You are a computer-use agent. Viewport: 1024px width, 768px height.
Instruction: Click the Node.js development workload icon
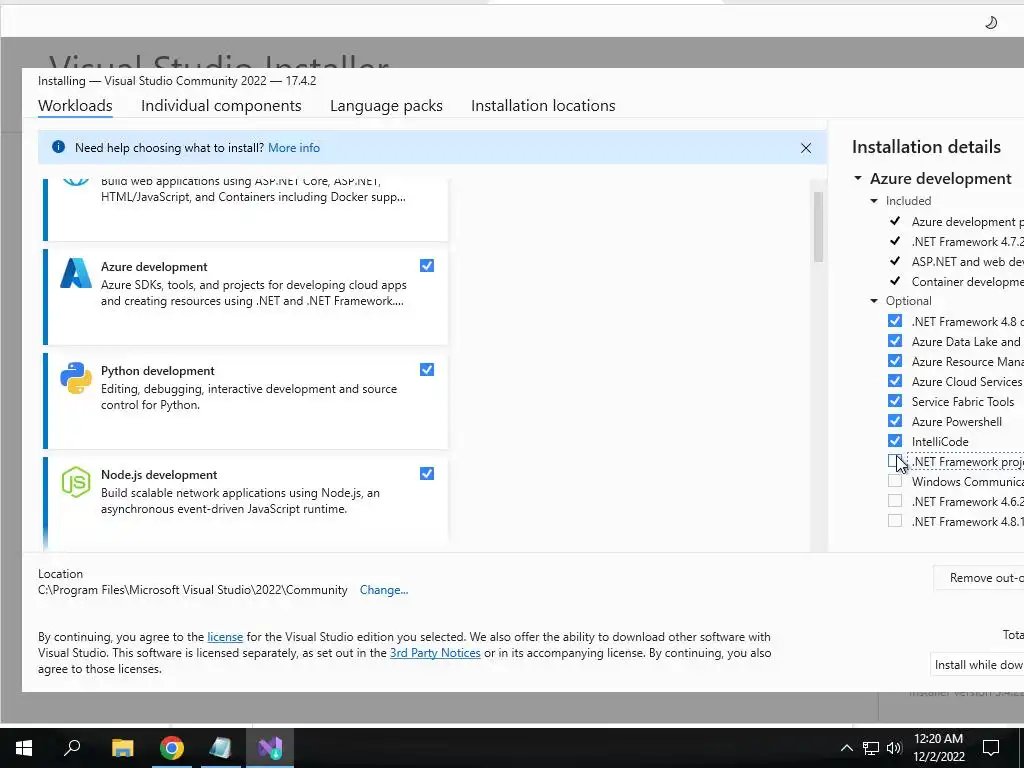tap(76, 482)
